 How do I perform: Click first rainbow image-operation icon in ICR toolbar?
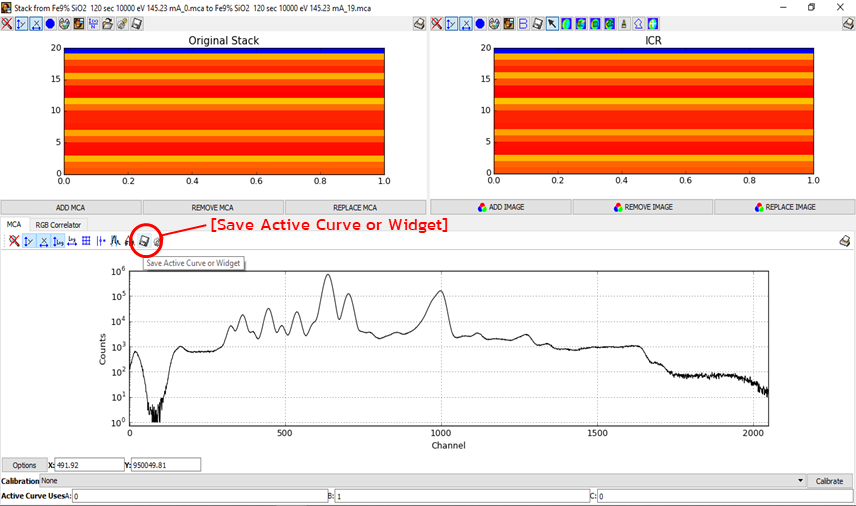(567, 24)
